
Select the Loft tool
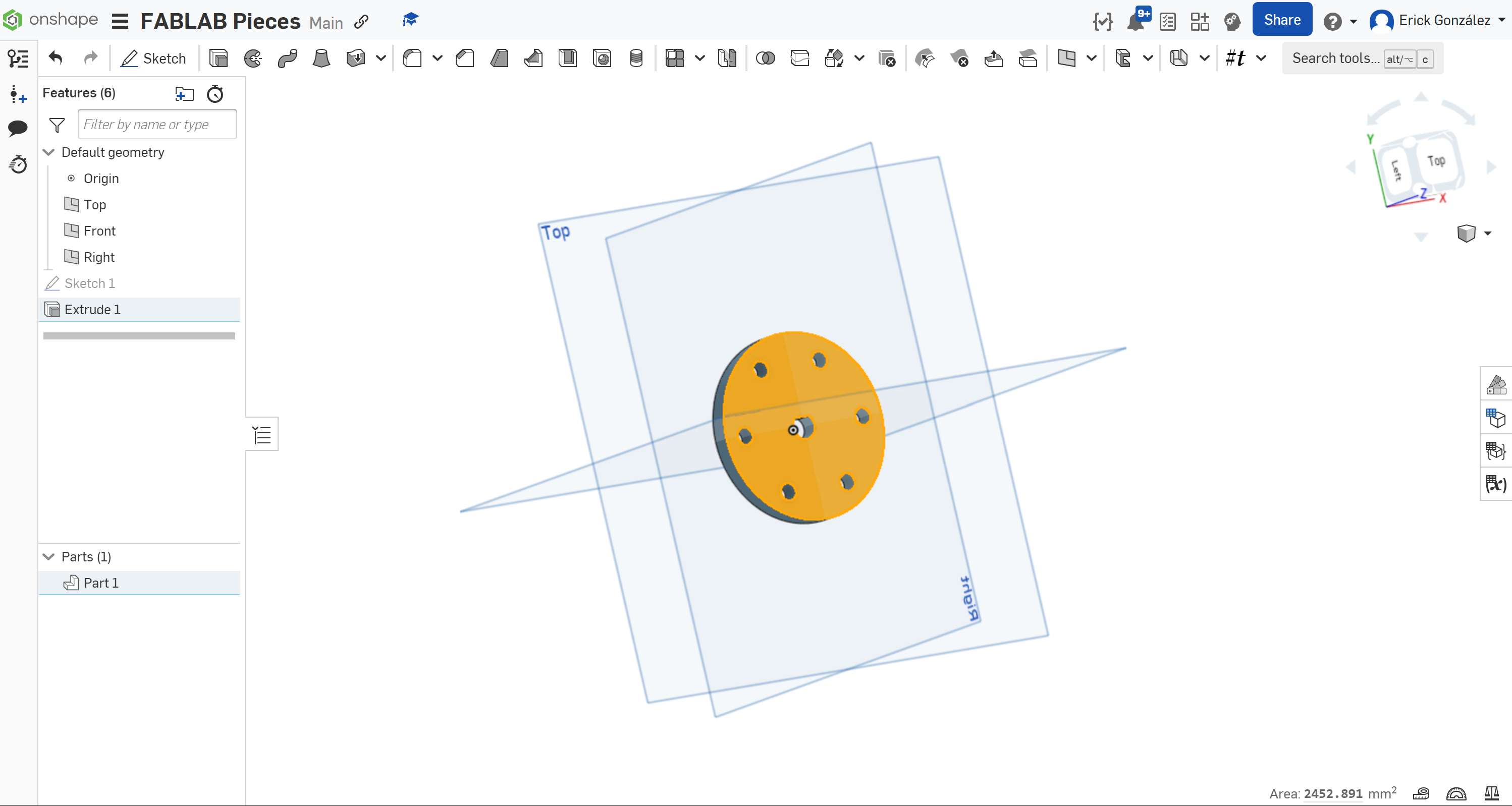click(321, 59)
